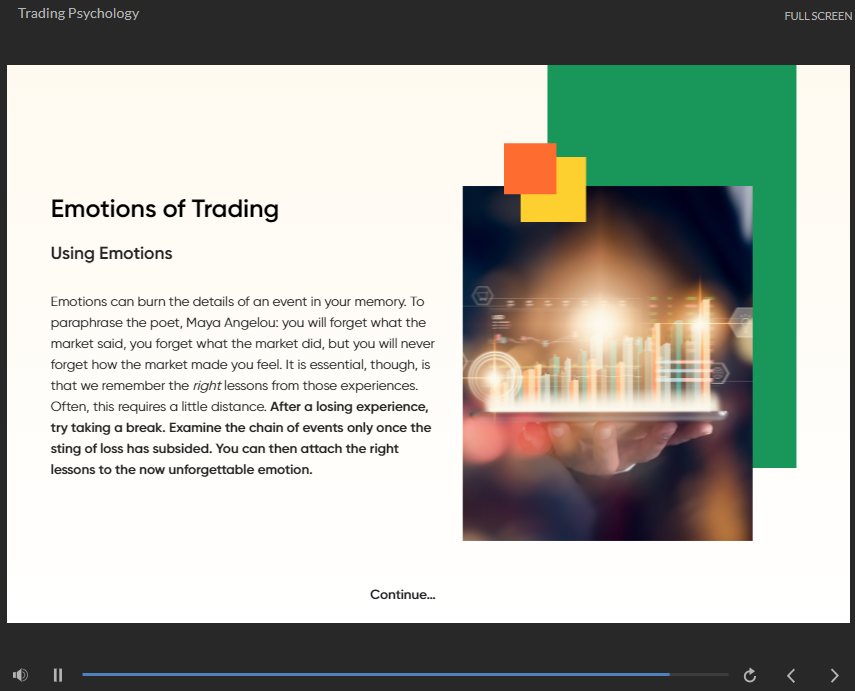Screen dimensions: 855x691
Task: Click the text 'Maya Angelou'
Action: [x=232, y=323]
